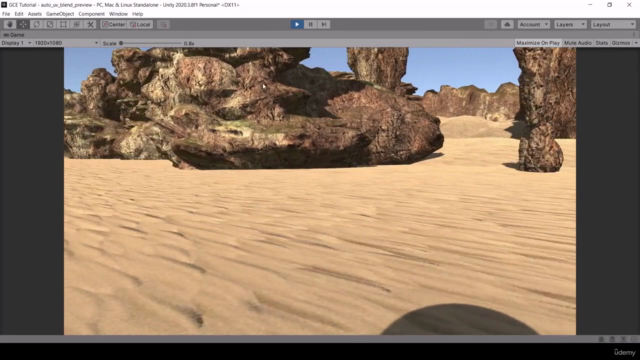The image size is (640, 360).
Task: Open the Game panel options menu
Action: [634, 35]
